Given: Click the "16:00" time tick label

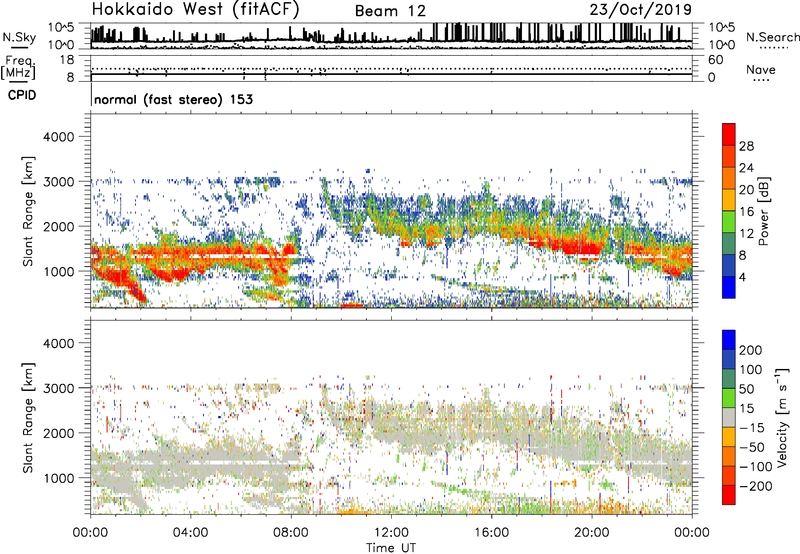Looking at the screenshot, I should (x=491, y=533).
